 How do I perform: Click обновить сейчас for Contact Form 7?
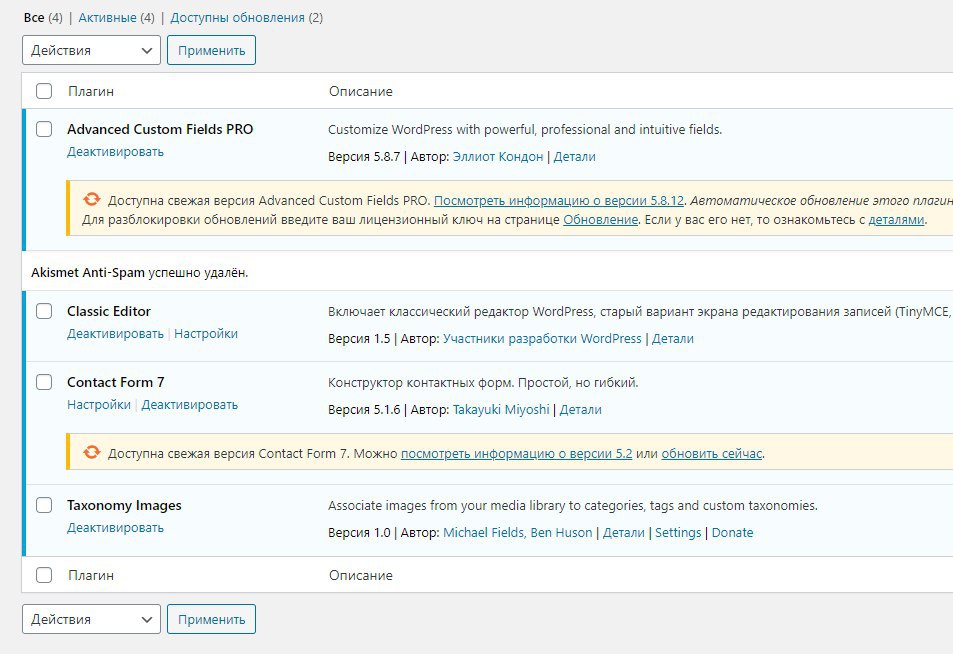pyautogui.click(x=712, y=453)
